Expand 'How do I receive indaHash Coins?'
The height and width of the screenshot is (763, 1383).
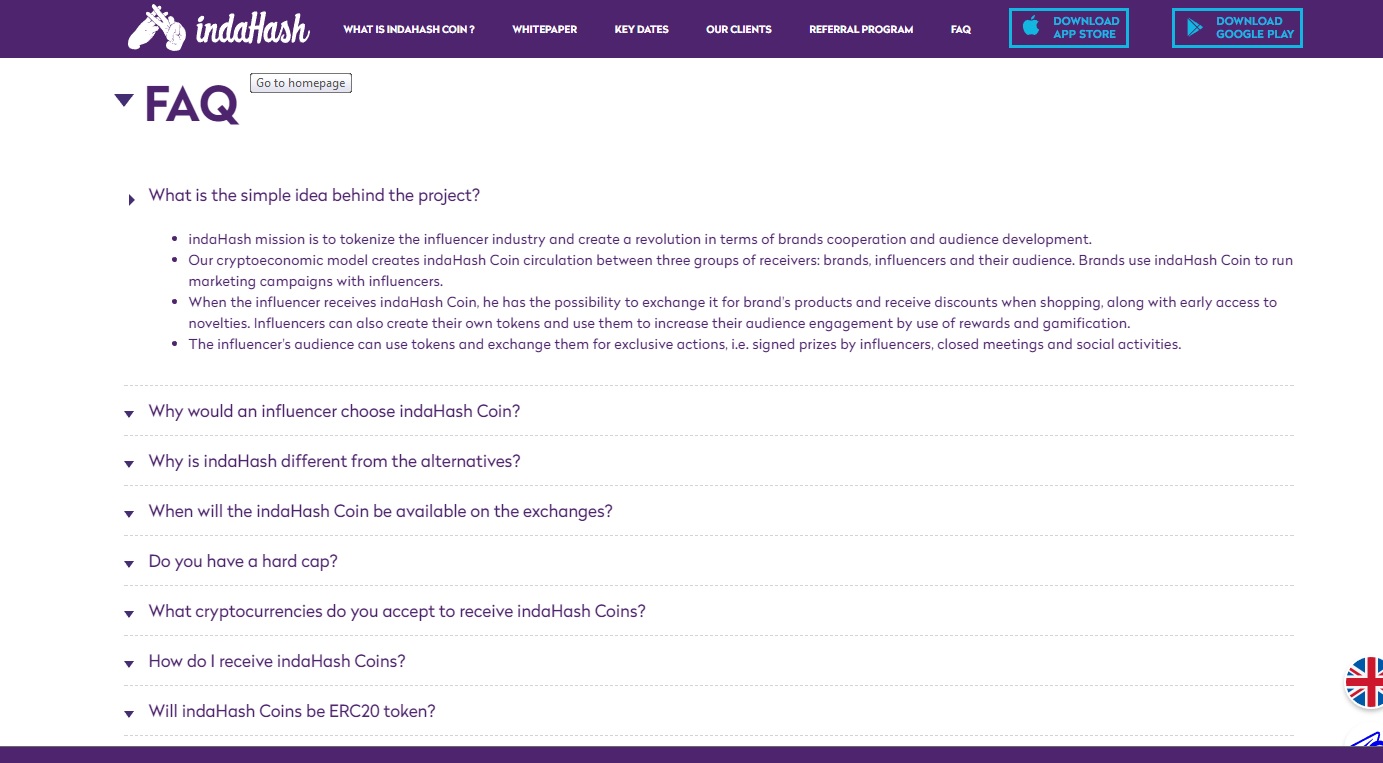click(x=277, y=661)
